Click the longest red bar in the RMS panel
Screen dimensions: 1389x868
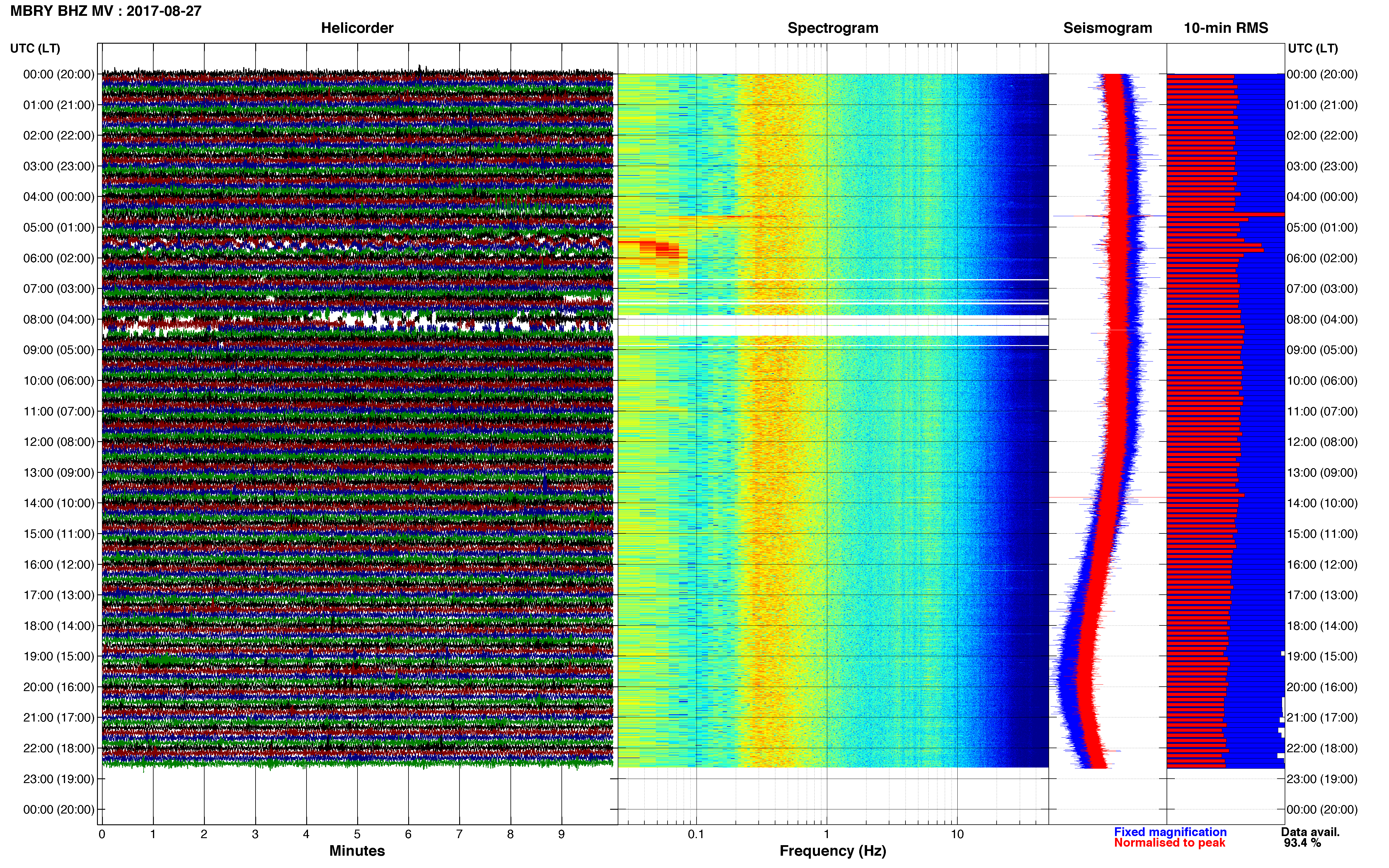click(x=1225, y=214)
